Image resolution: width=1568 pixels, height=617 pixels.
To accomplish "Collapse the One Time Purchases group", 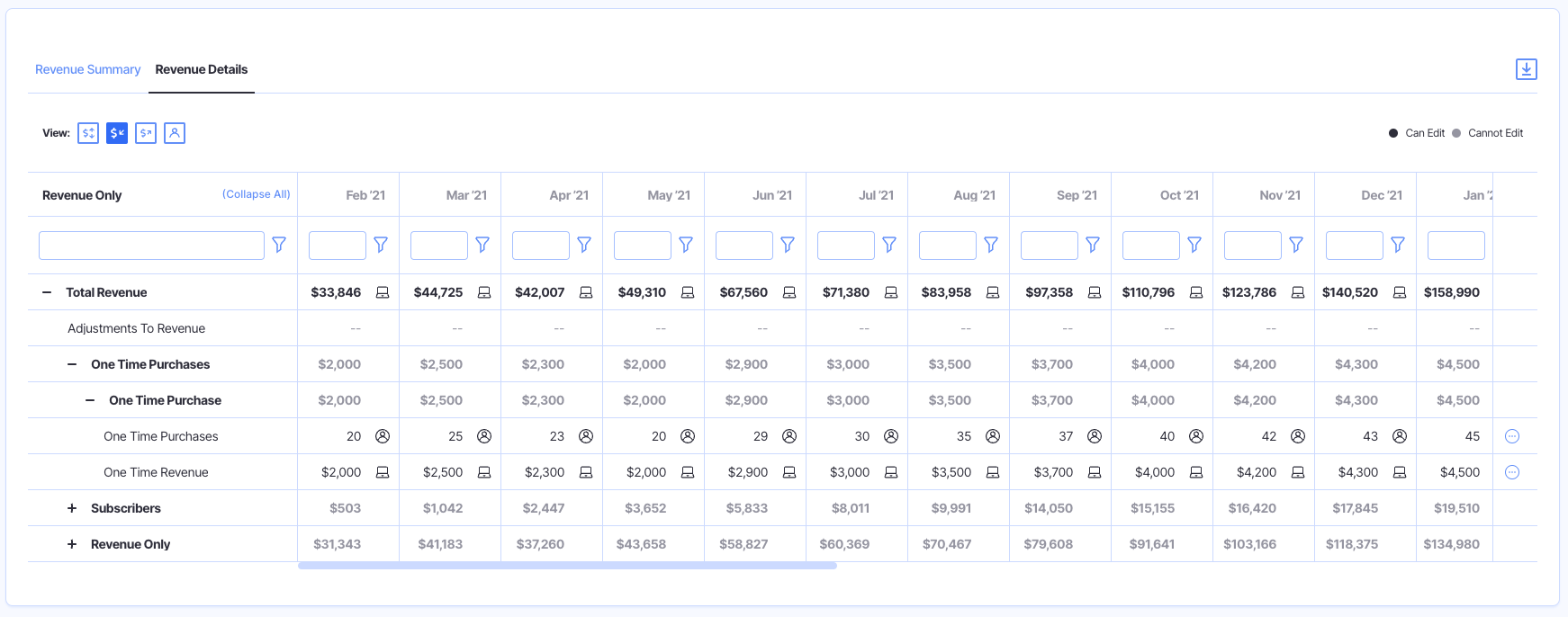I will 72,364.
